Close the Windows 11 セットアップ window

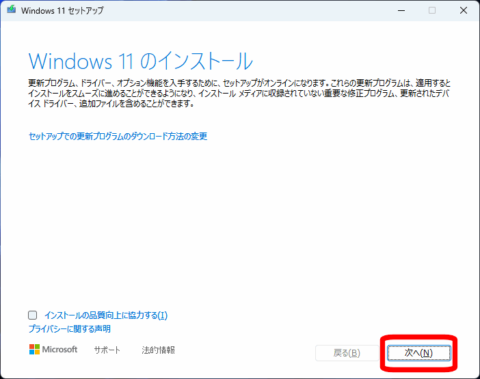[463, 10]
